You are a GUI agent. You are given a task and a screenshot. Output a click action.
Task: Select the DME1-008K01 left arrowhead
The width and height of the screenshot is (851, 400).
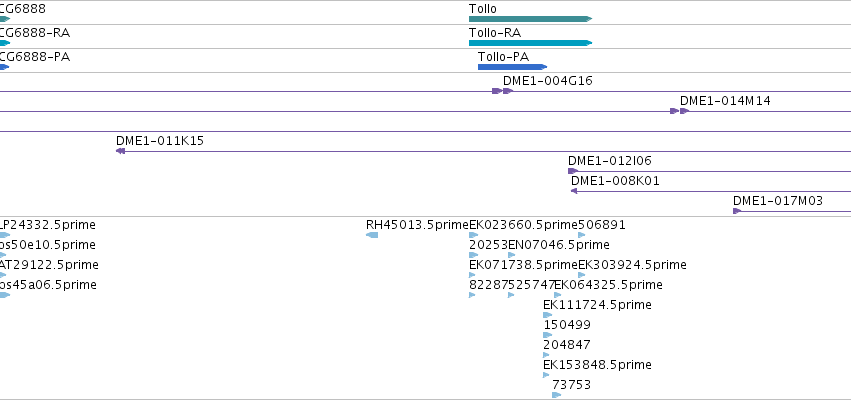click(x=573, y=191)
